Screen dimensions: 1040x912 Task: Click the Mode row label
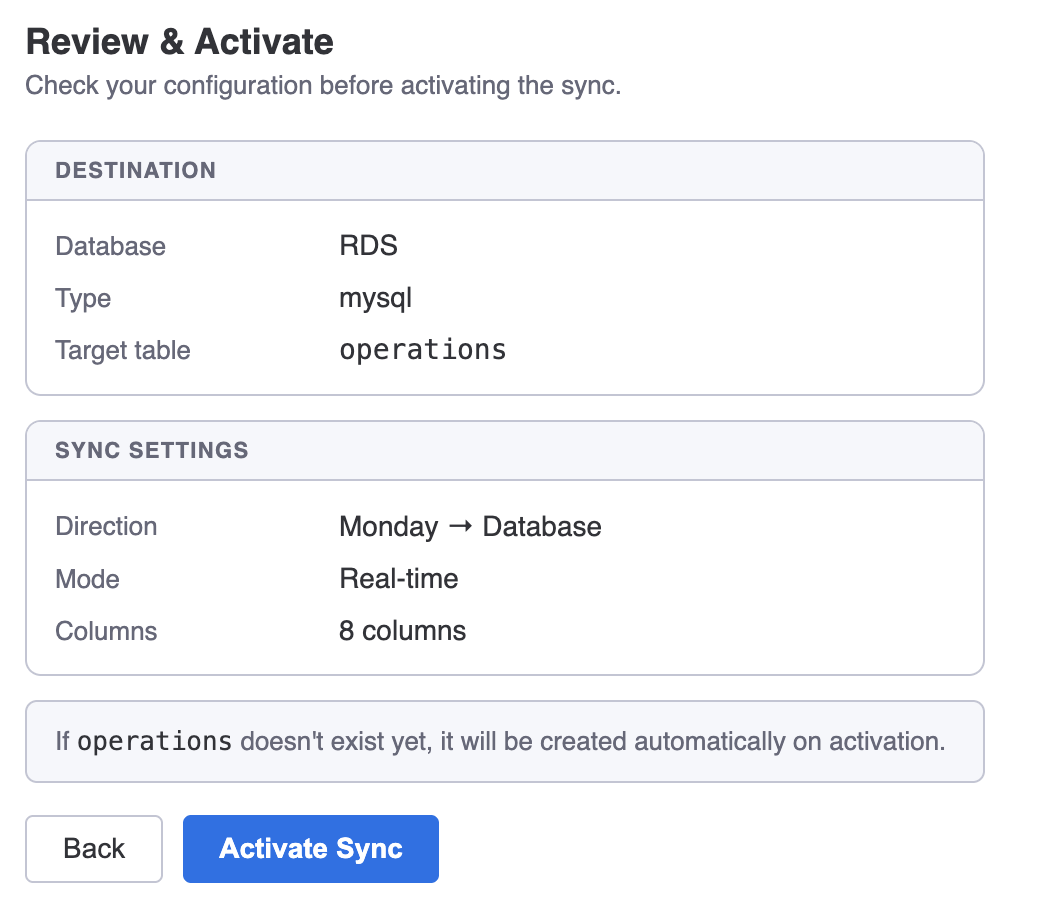point(87,578)
